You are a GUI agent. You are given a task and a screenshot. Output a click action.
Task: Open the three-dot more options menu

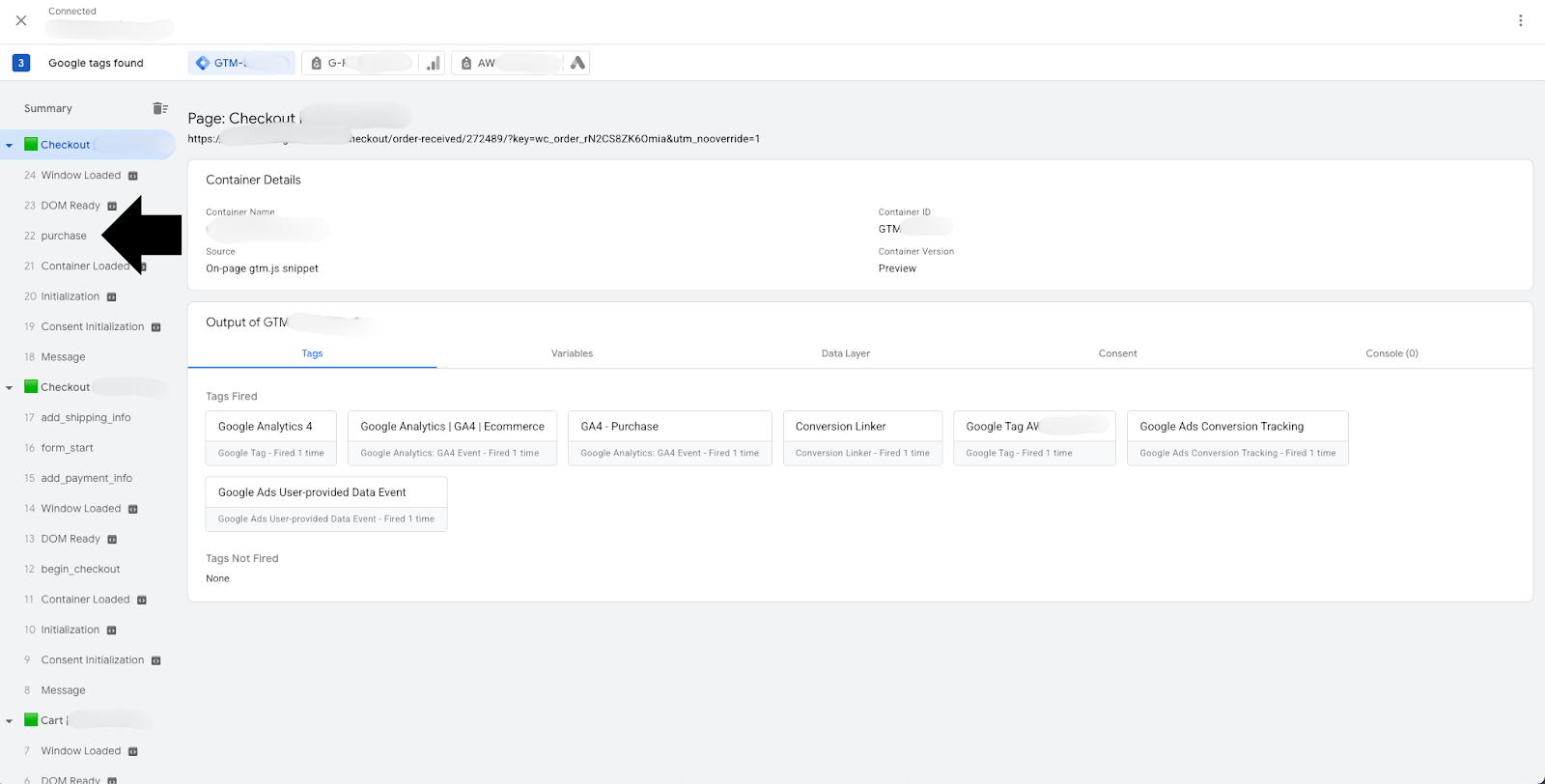pyautogui.click(x=1520, y=20)
